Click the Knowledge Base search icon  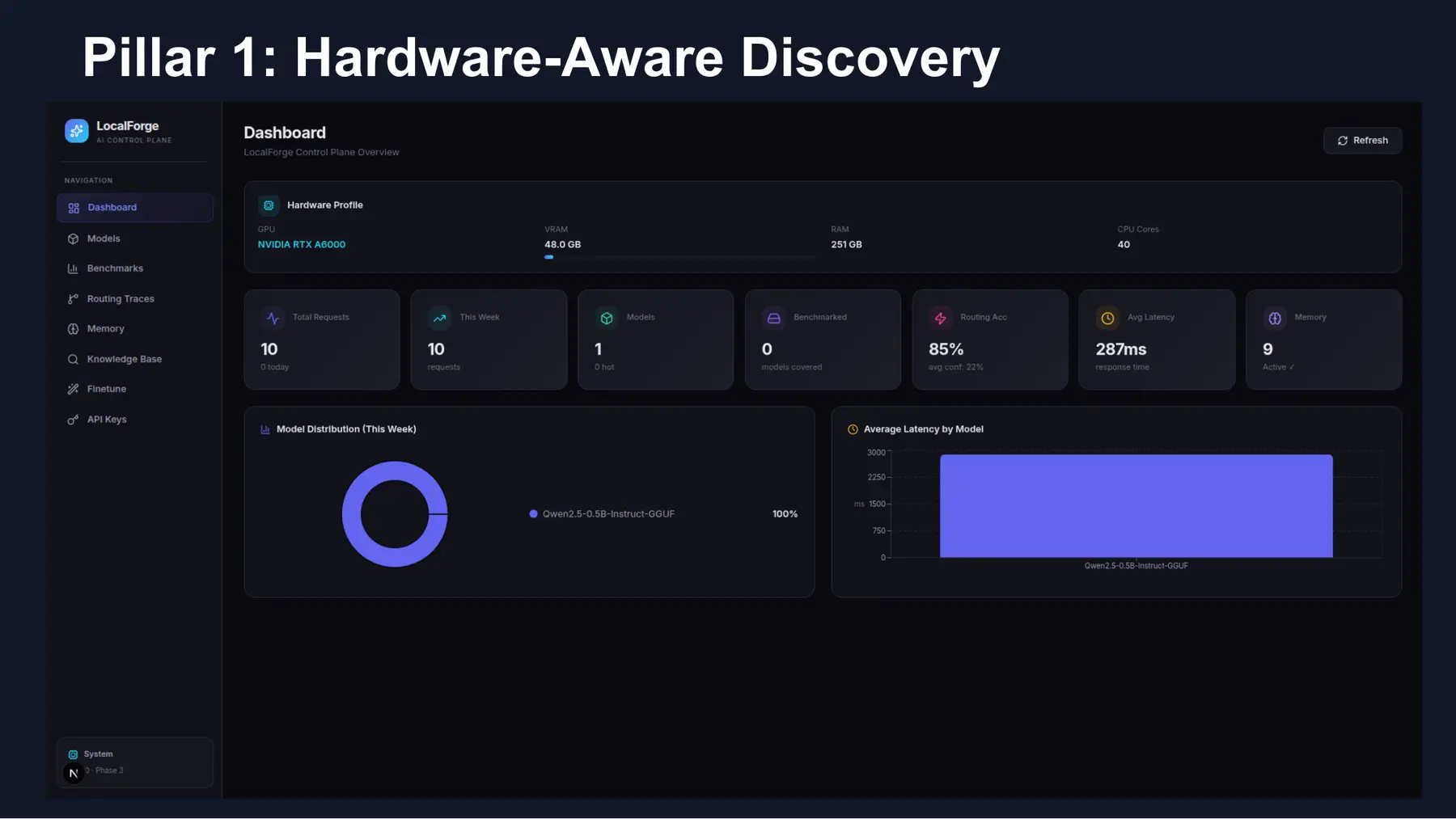[x=73, y=359]
